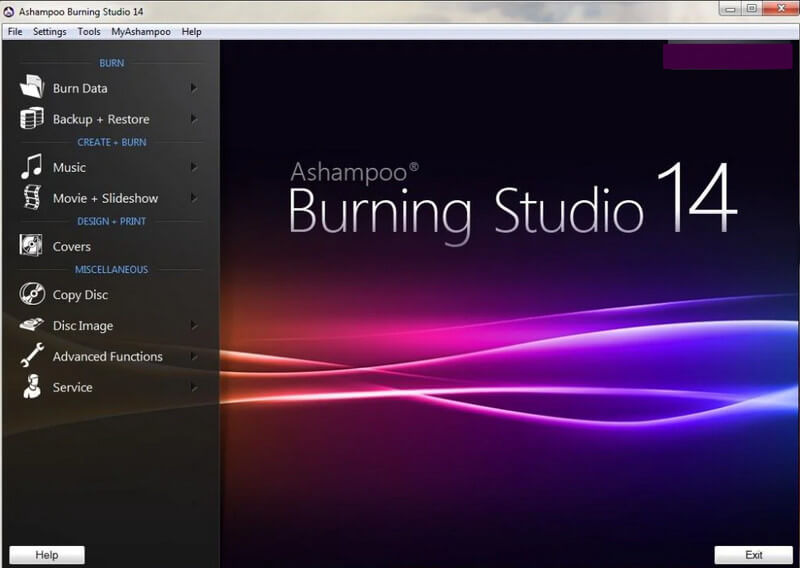Click the Covers disc case icon

pyautogui.click(x=31, y=245)
